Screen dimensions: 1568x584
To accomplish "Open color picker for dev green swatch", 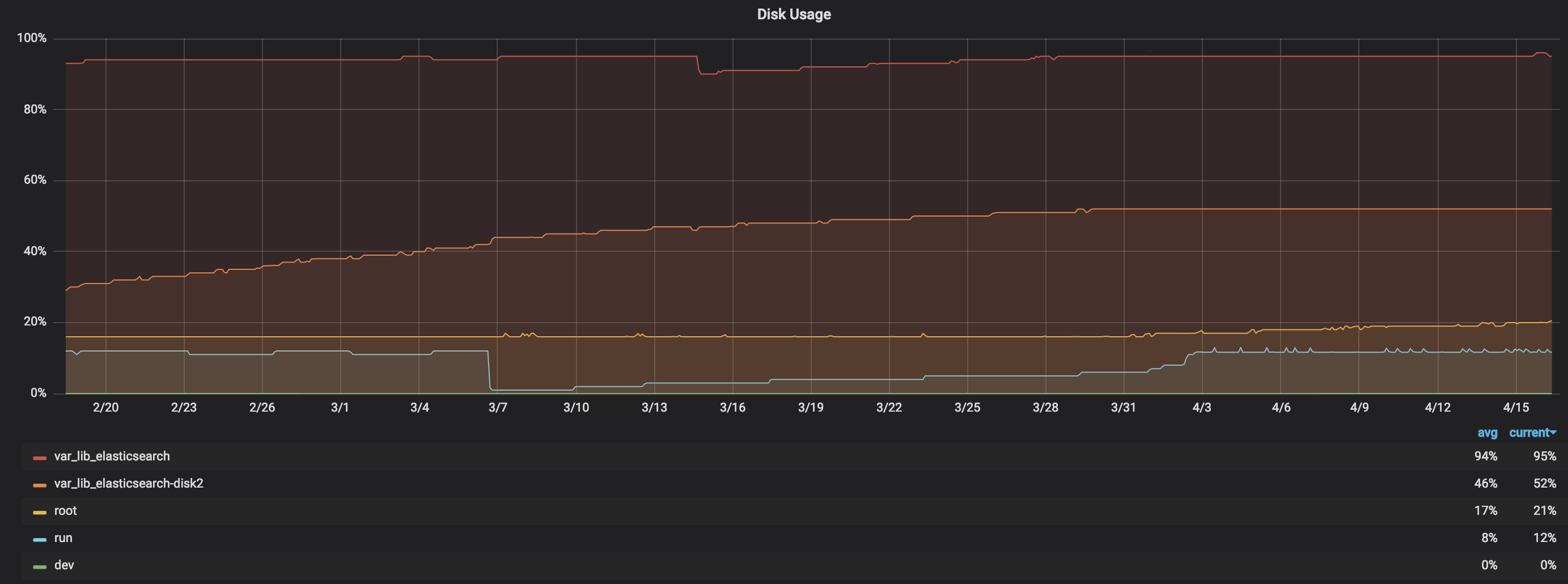I will [x=40, y=567].
